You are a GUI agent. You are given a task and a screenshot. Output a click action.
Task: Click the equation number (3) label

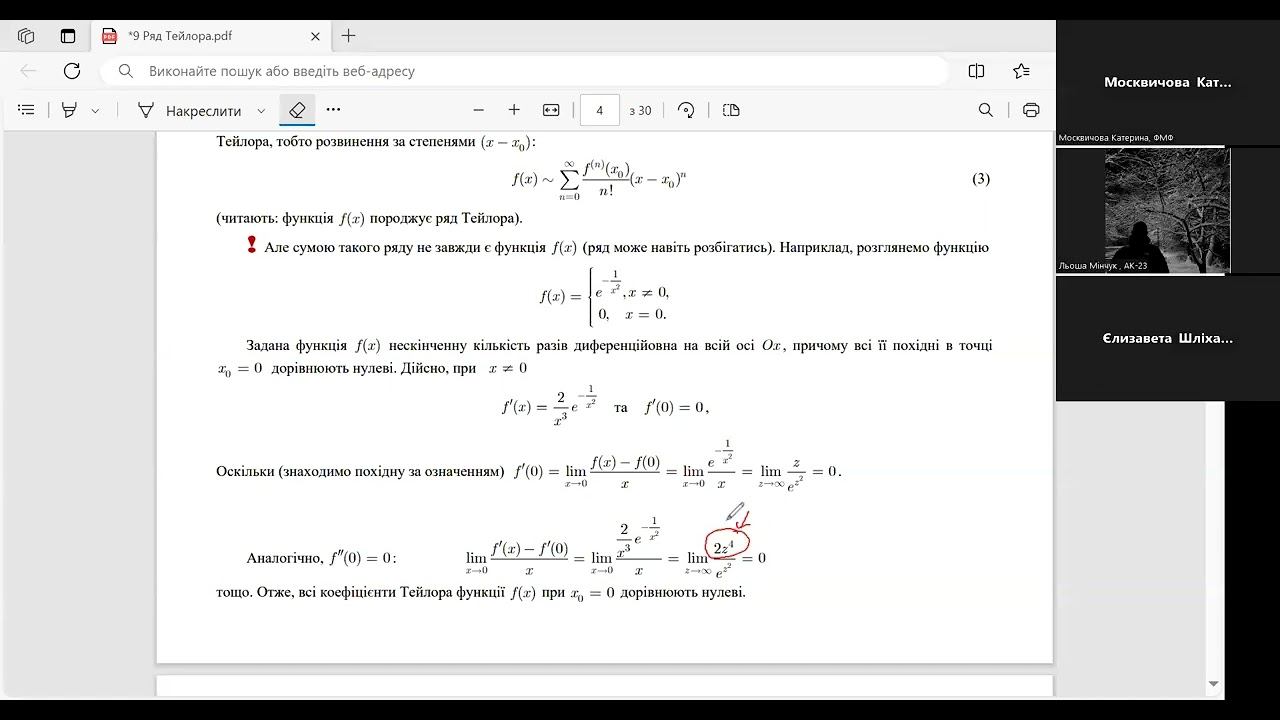tap(981, 179)
